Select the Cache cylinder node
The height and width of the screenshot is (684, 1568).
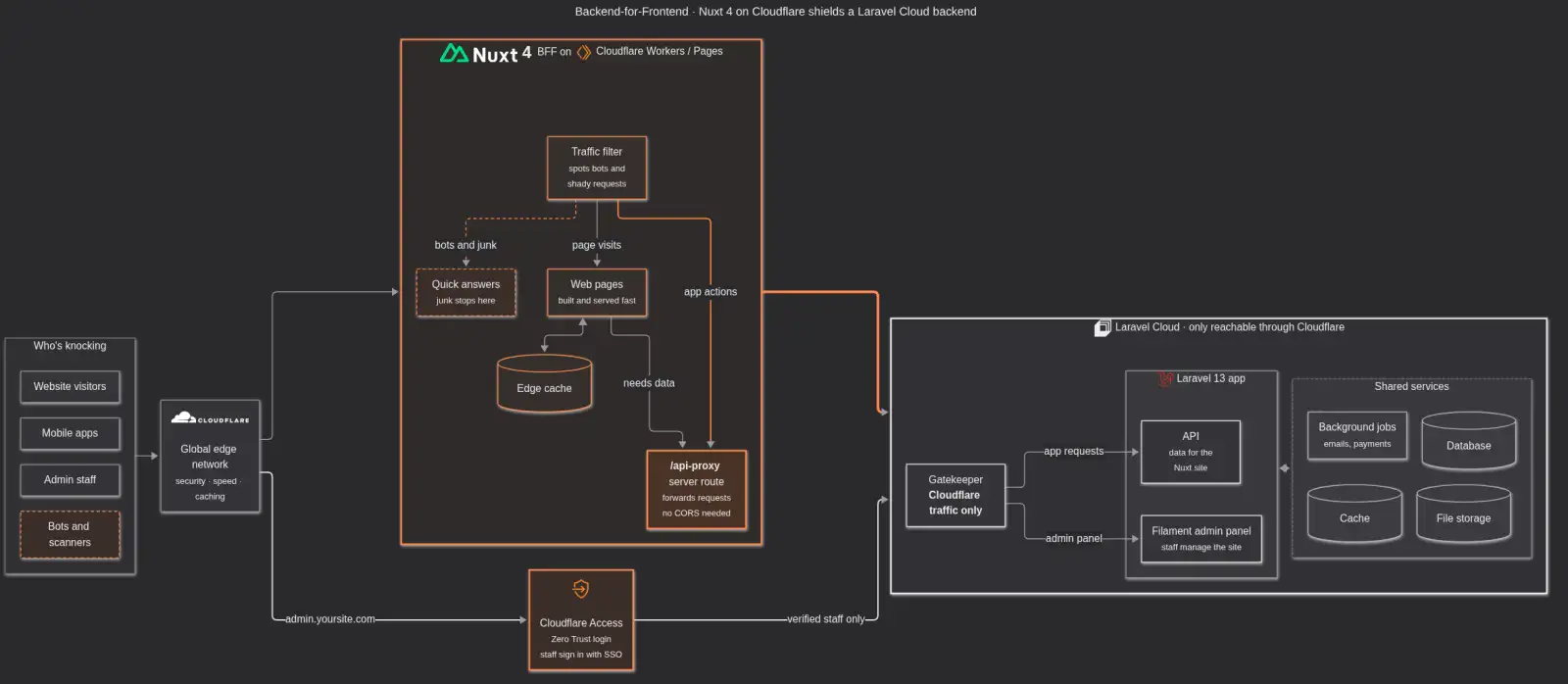[1354, 513]
